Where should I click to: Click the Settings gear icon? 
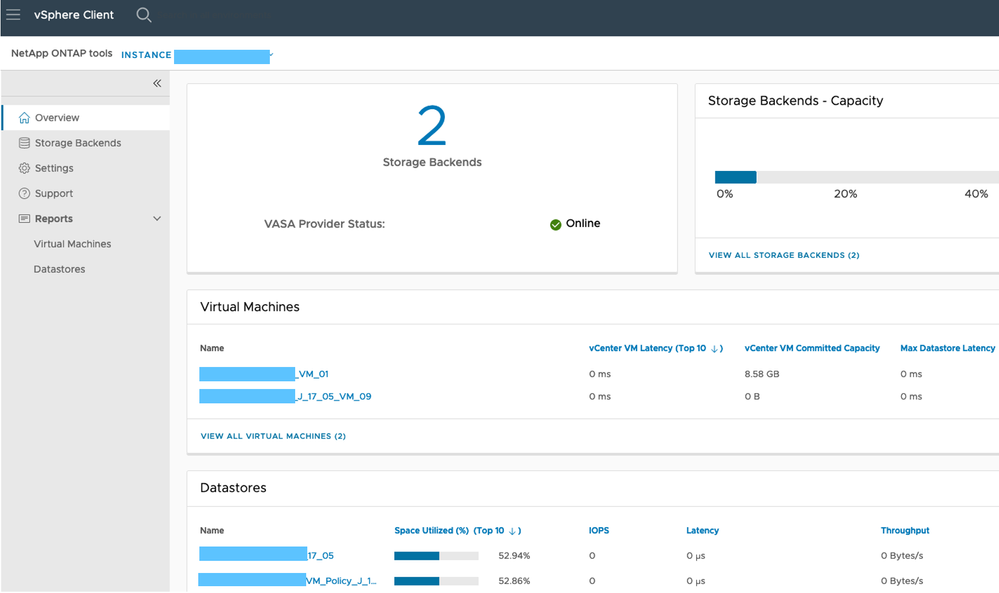pos(25,168)
